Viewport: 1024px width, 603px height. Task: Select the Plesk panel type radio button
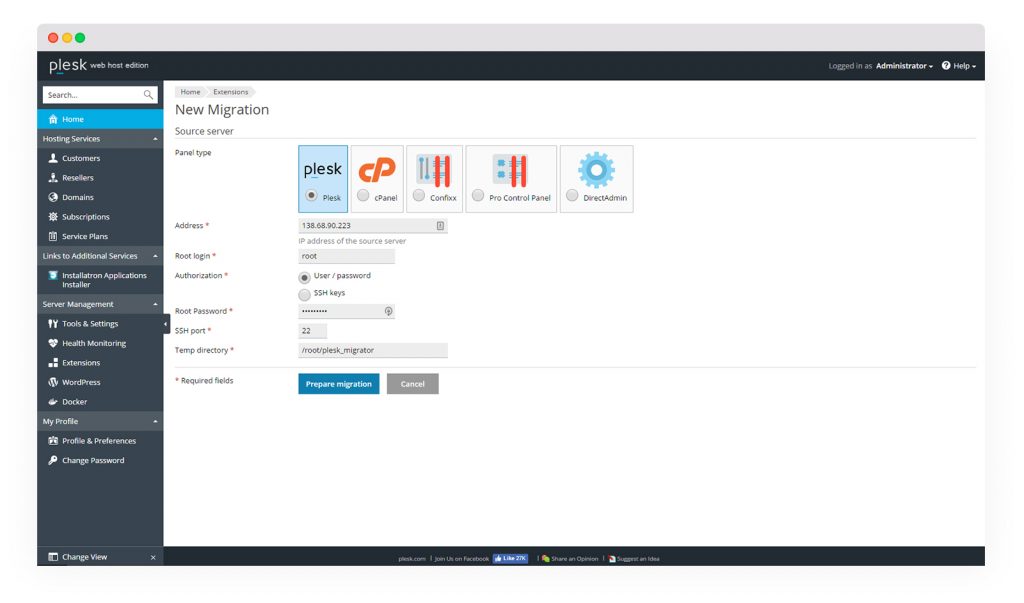(x=312, y=195)
